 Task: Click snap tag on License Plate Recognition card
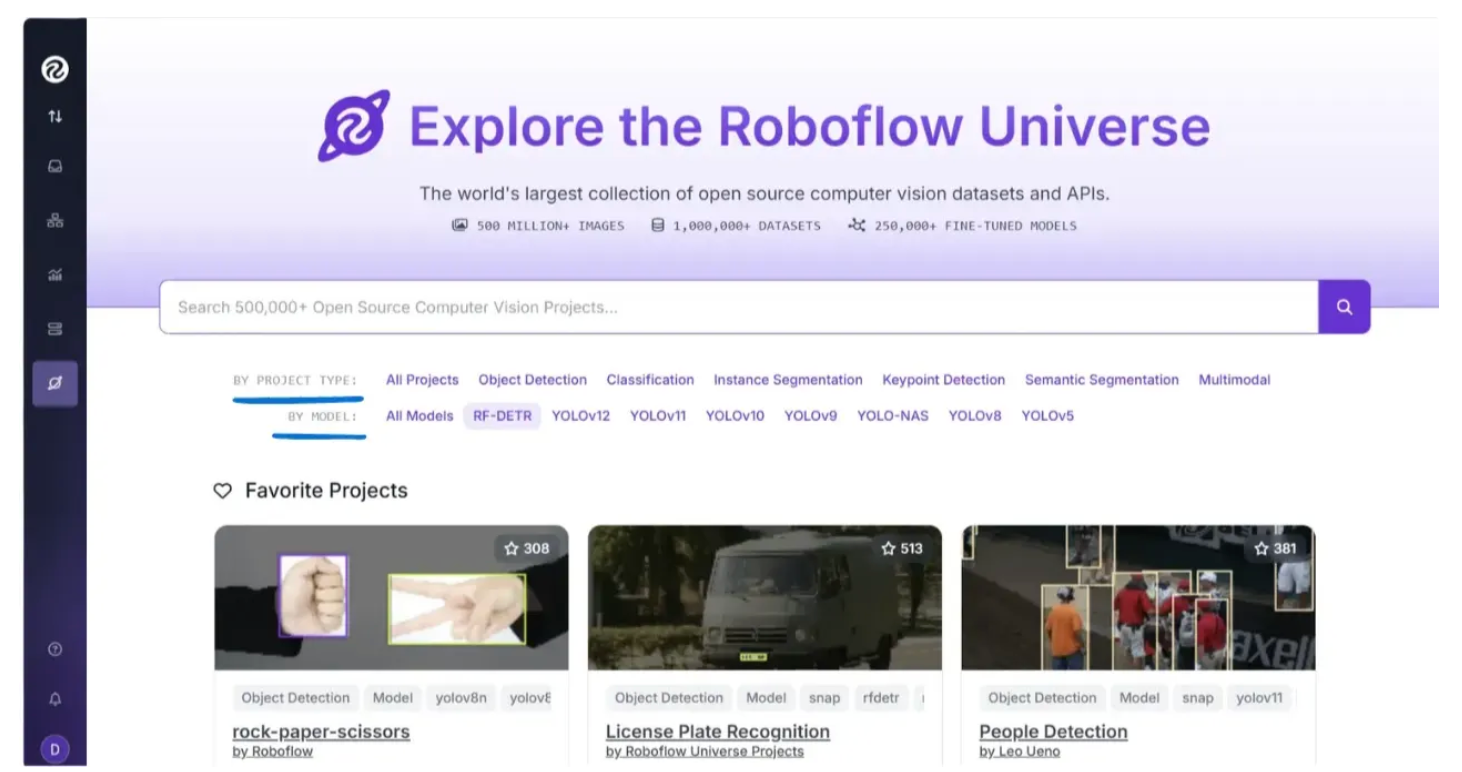(824, 698)
